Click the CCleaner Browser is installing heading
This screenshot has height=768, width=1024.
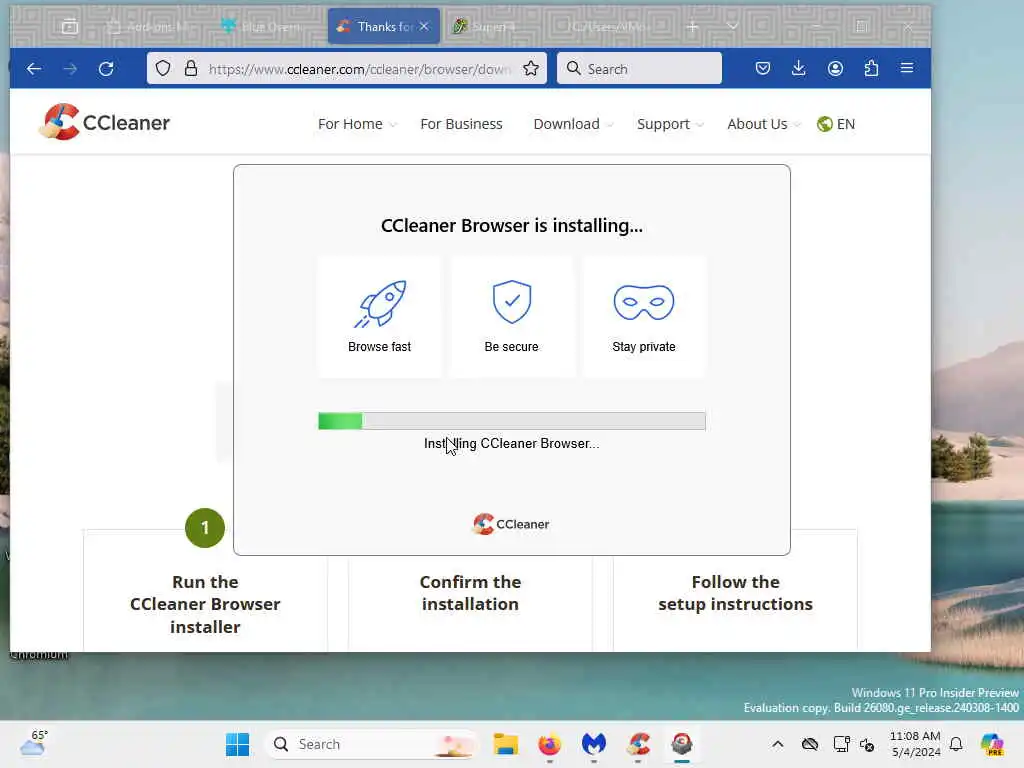[x=512, y=225]
